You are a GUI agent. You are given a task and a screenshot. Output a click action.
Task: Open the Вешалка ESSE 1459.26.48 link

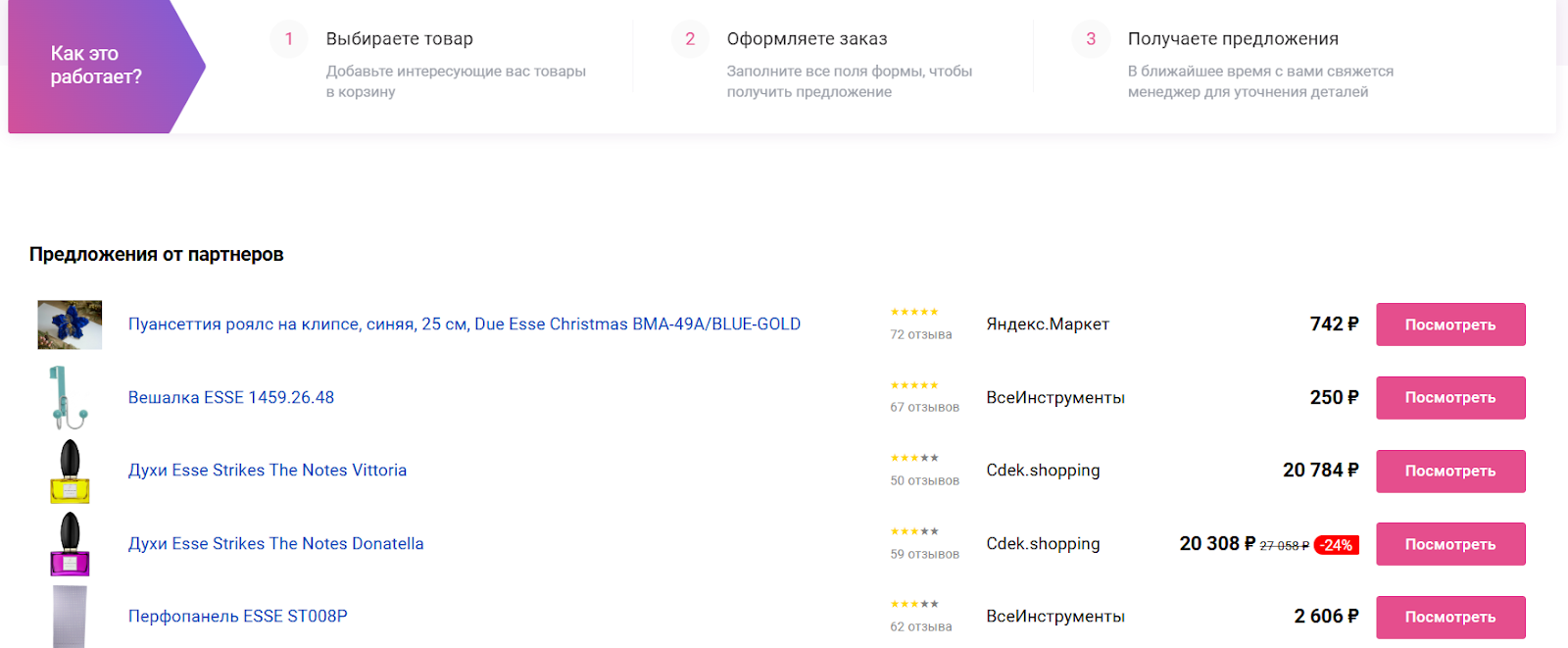tap(231, 397)
